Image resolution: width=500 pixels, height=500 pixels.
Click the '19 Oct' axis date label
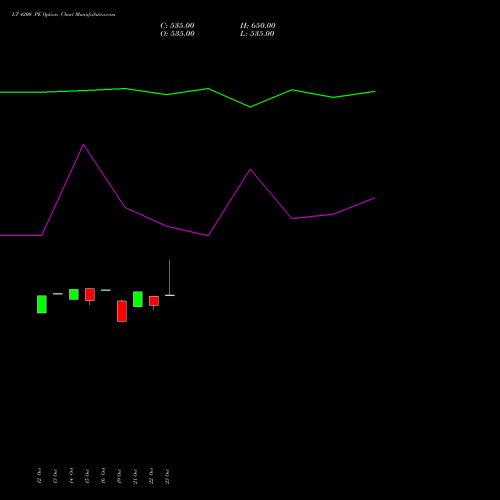[119, 476]
